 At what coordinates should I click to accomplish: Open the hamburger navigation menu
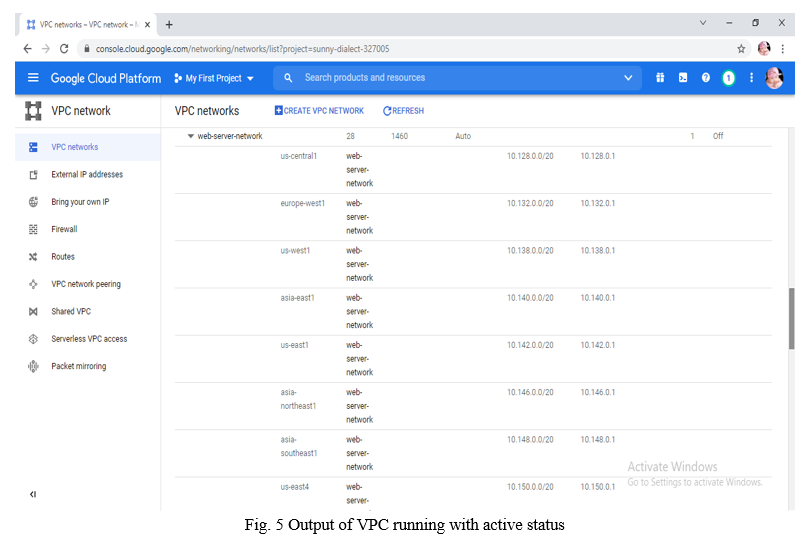pos(33,78)
